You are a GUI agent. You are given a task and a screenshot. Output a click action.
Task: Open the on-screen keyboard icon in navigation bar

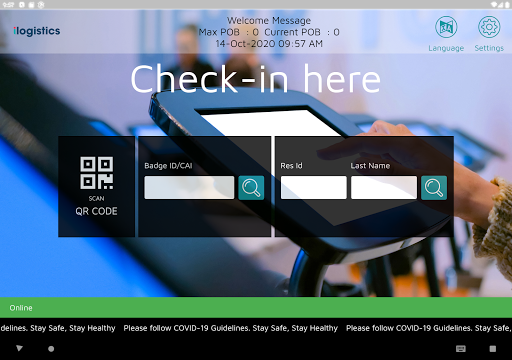[461, 349]
